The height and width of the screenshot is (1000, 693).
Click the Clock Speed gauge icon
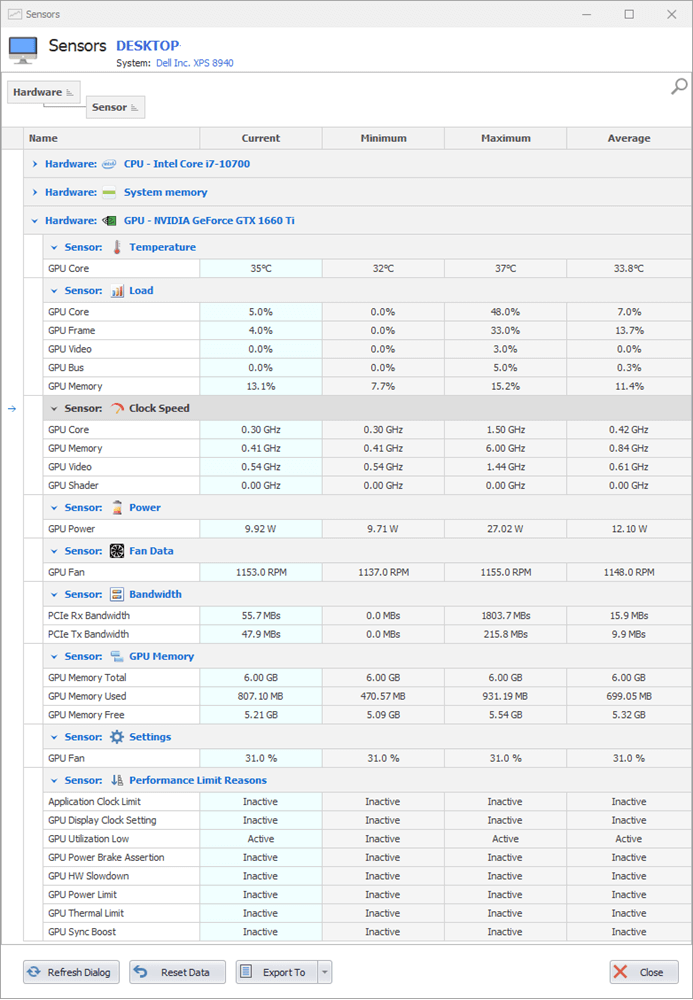point(117,408)
